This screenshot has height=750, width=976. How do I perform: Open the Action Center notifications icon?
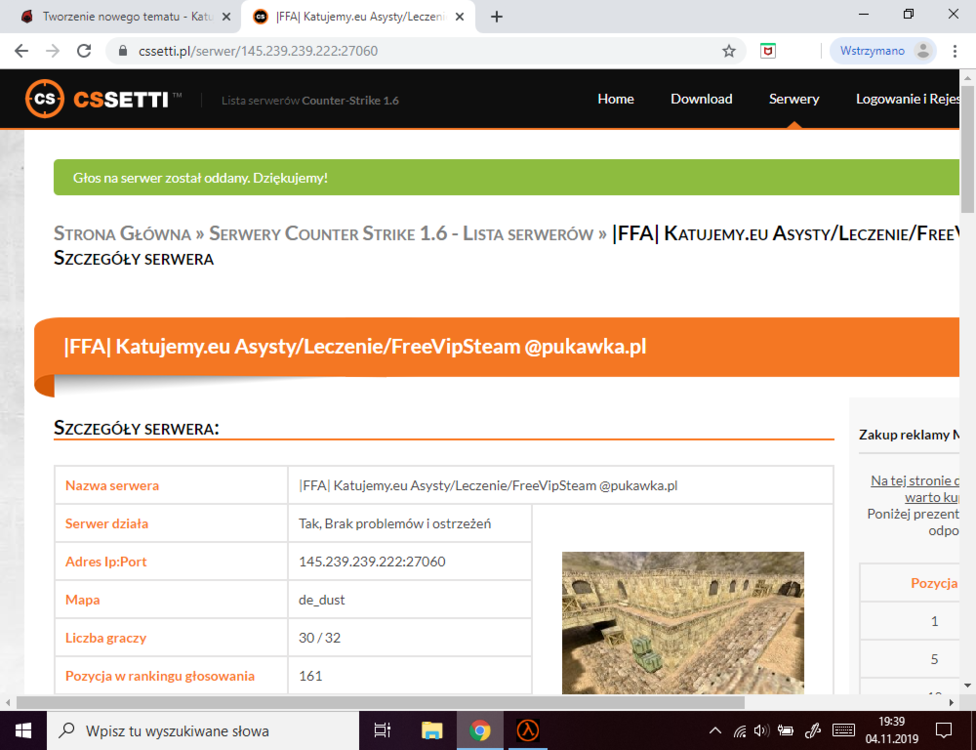pos(944,731)
